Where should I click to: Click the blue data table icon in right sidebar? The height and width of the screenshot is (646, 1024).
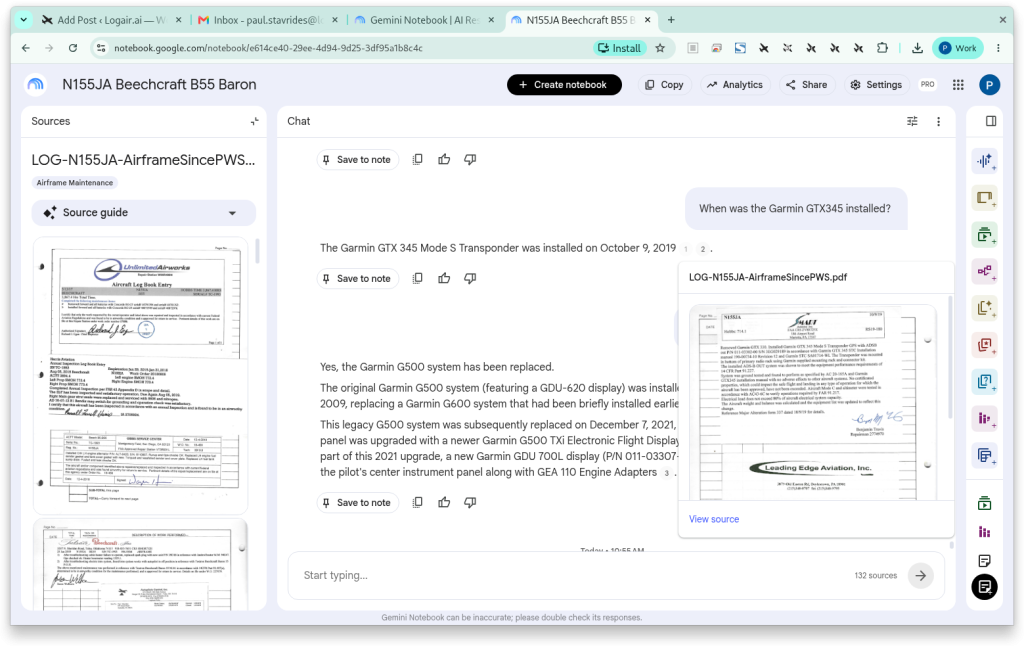click(985, 455)
